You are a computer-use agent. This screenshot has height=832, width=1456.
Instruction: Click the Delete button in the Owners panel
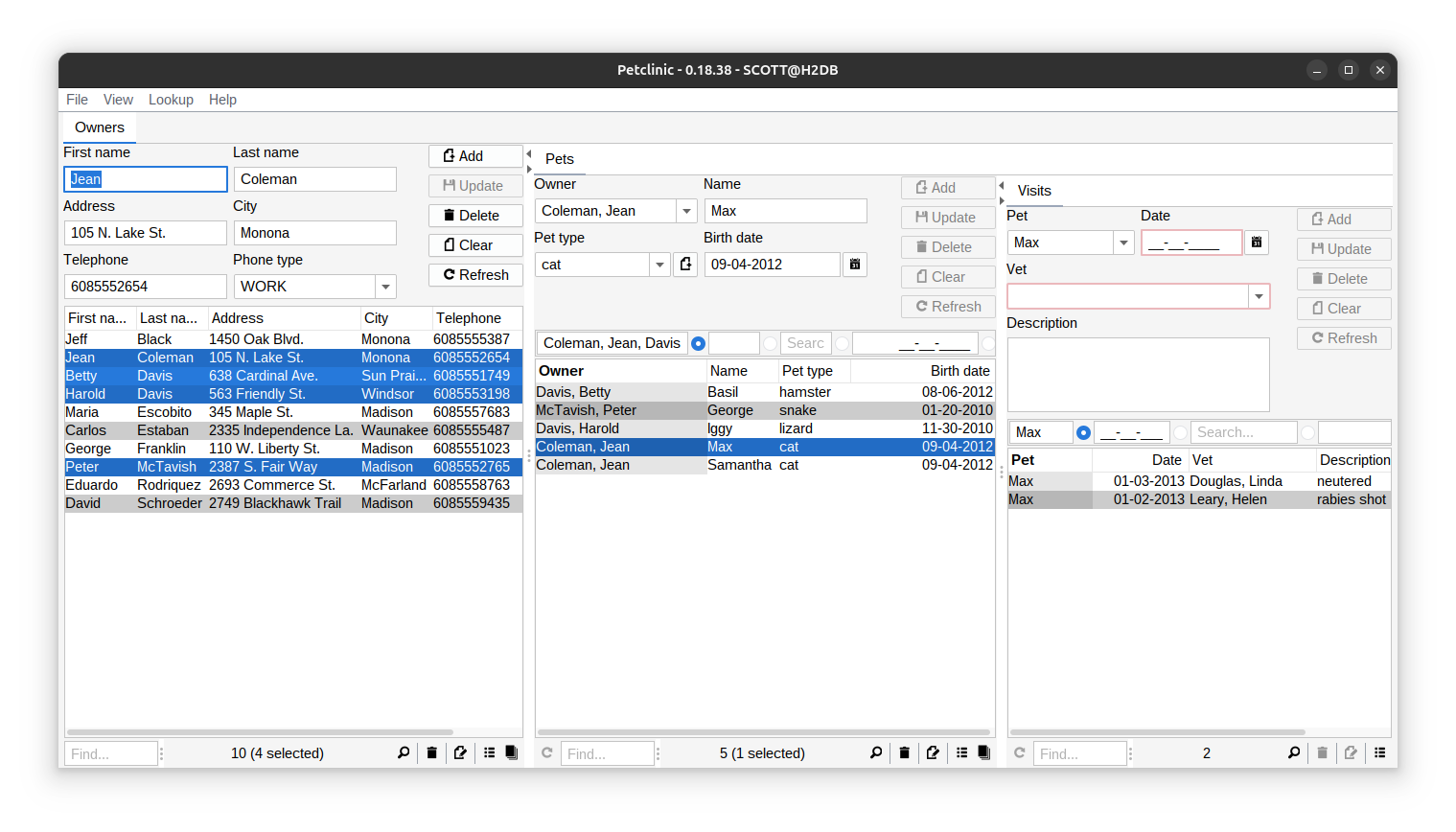pyautogui.click(x=475, y=216)
